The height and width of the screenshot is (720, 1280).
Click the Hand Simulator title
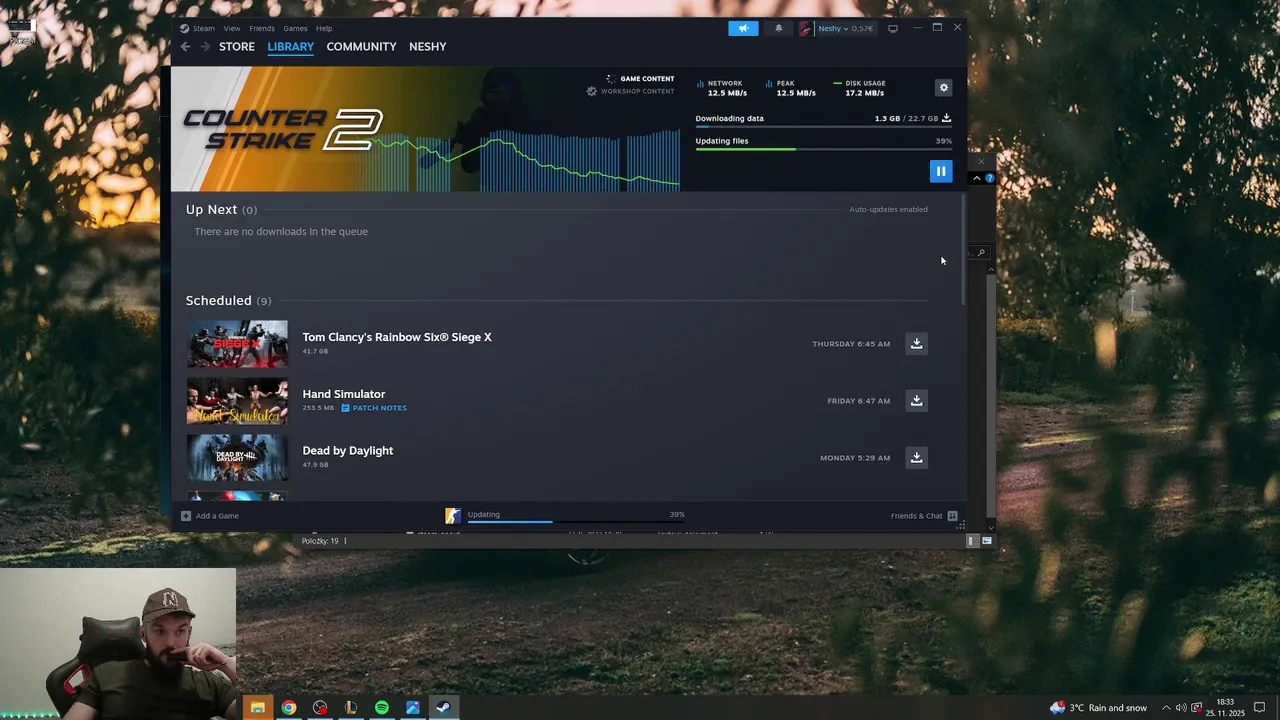pyautogui.click(x=343, y=394)
